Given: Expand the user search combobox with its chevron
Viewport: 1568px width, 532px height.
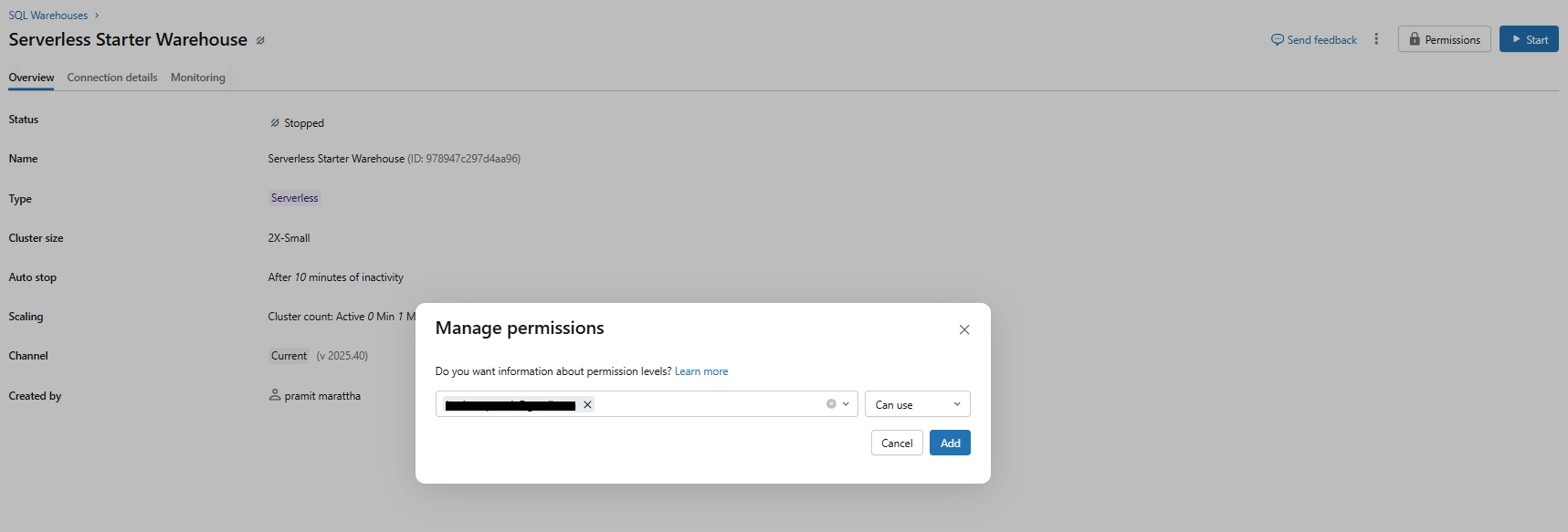Looking at the screenshot, I should click(x=845, y=403).
